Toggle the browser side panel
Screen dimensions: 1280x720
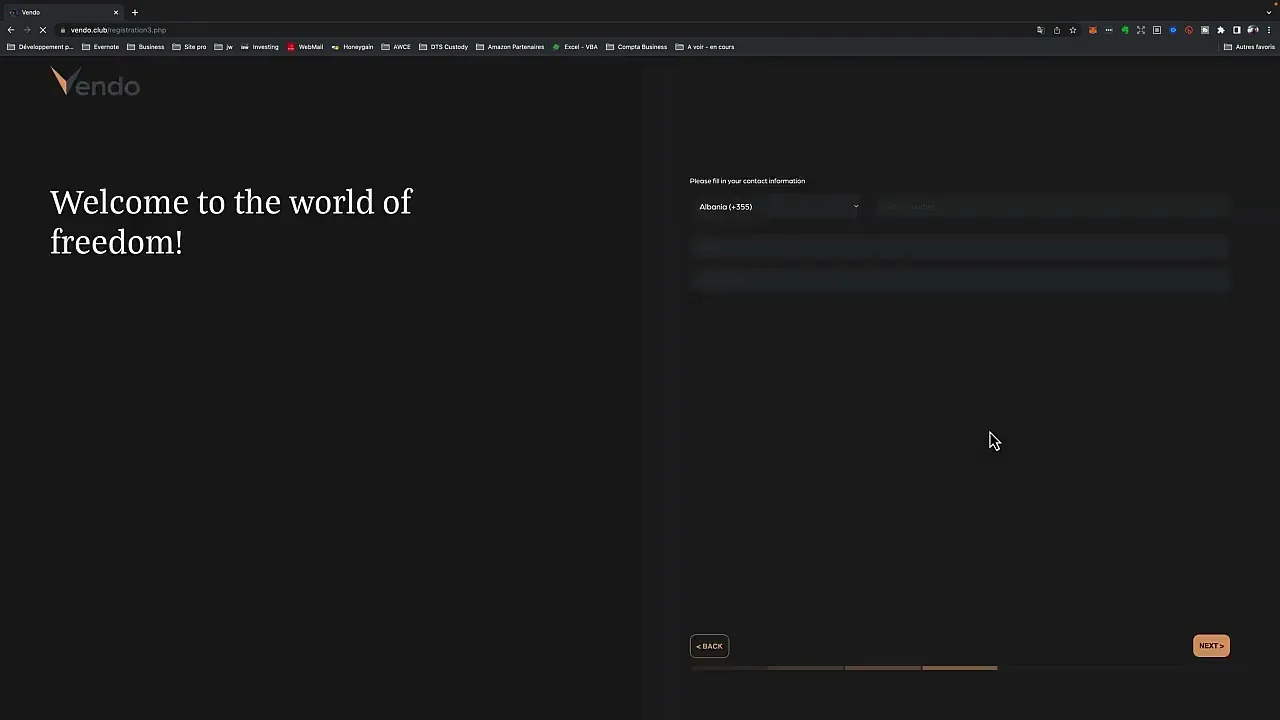(1237, 30)
